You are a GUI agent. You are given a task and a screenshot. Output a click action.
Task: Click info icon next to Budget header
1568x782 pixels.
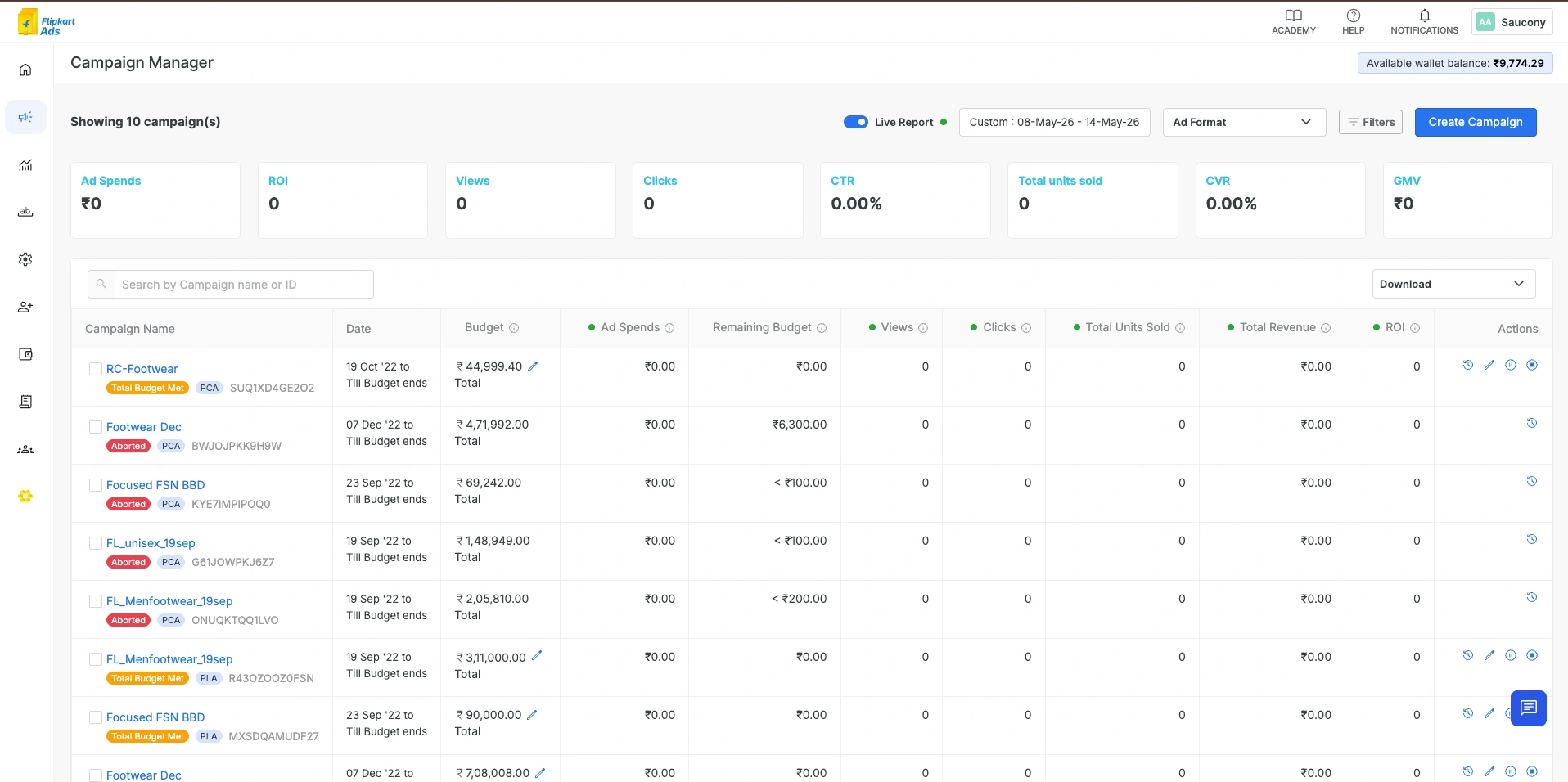(514, 328)
